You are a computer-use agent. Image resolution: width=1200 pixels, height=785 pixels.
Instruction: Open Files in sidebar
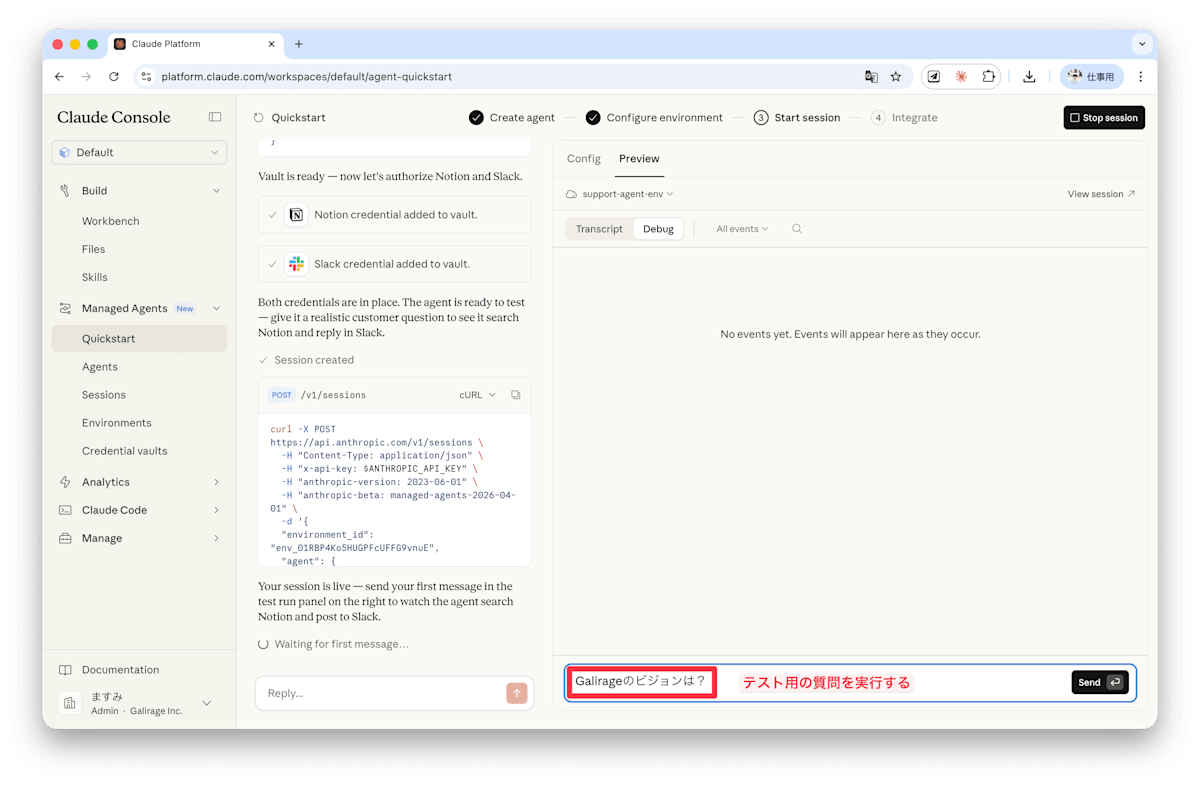pos(93,249)
